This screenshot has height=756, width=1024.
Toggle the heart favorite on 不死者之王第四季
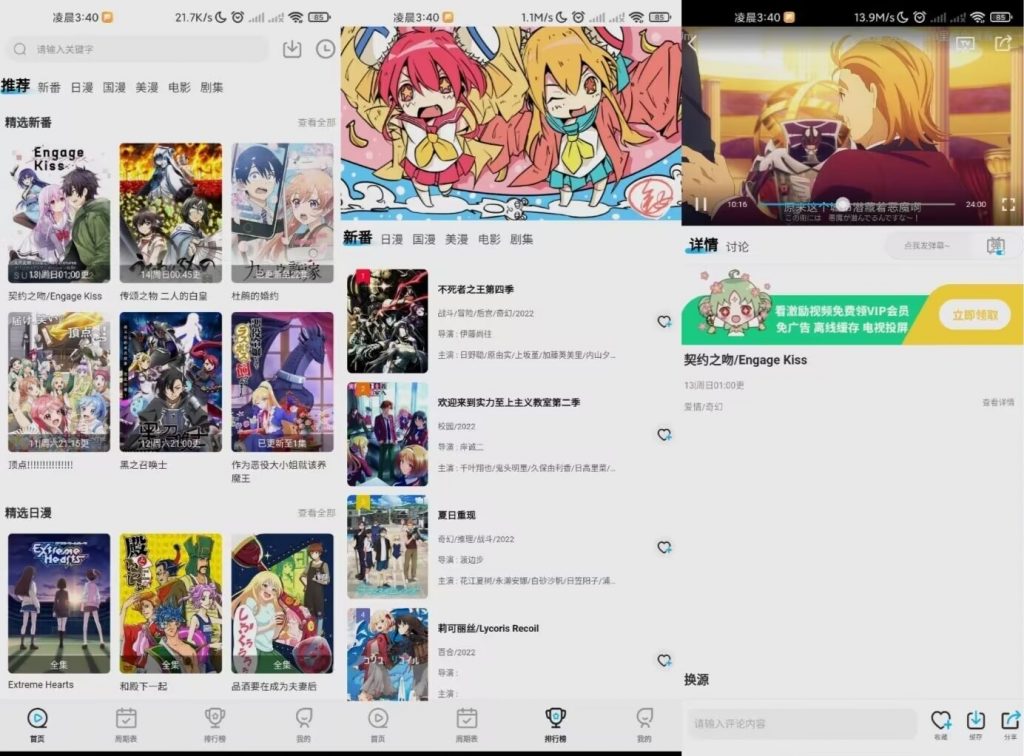pyautogui.click(x=663, y=322)
